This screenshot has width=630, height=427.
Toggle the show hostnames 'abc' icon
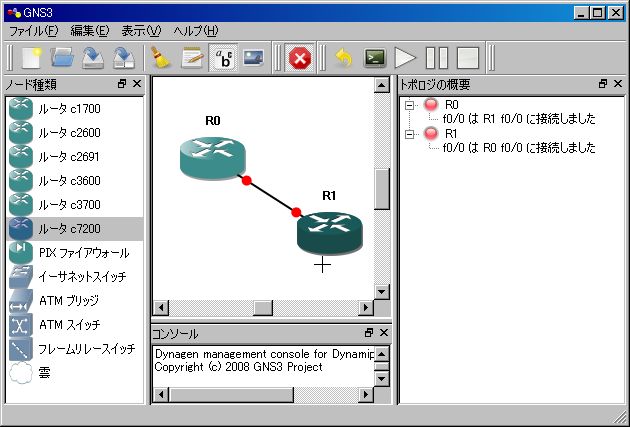click(x=223, y=58)
